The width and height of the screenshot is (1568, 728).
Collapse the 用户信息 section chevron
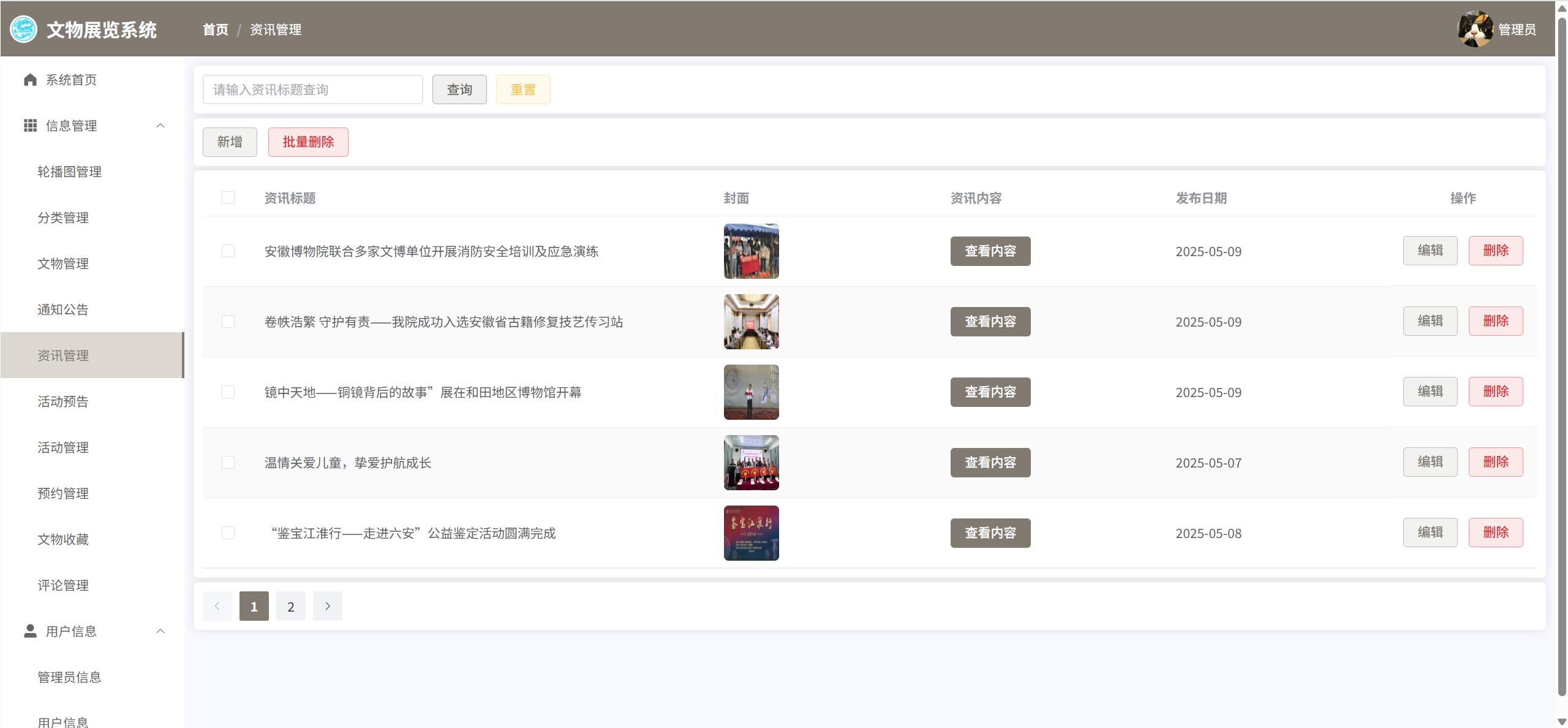point(160,631)
